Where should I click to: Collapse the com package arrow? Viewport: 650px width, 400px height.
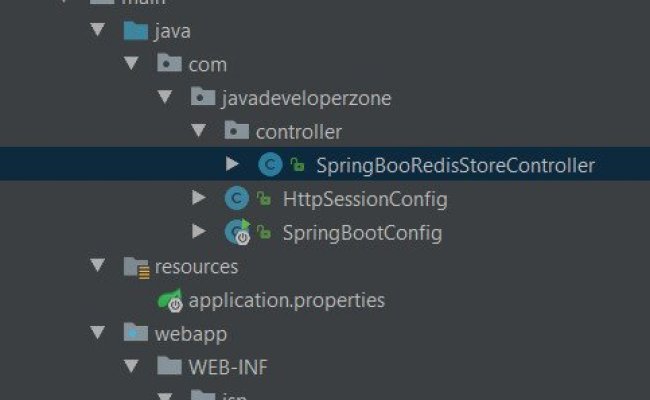tap(131, 63)
